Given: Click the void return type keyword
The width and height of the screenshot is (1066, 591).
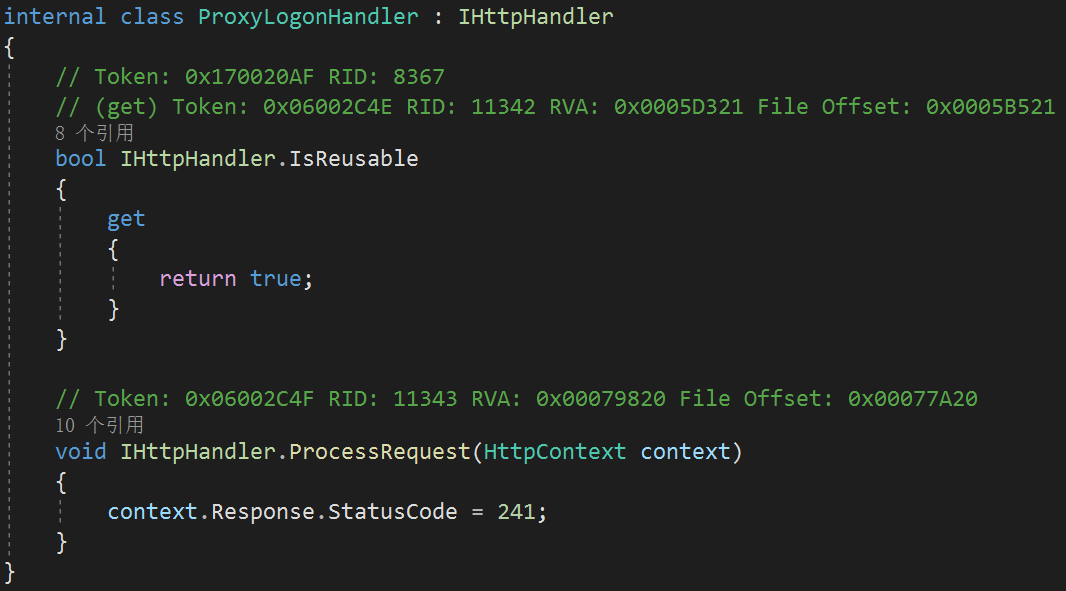Looking at the screenshot, I should tap(81, 452).
